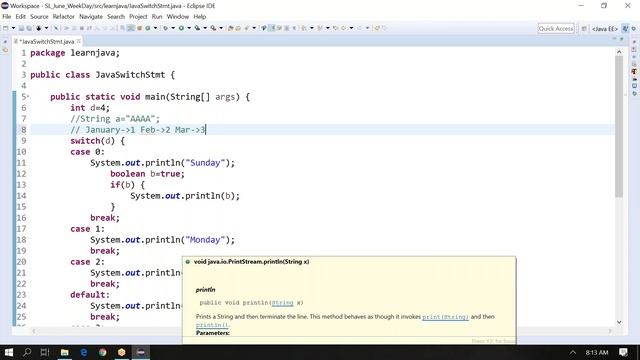Open the Project menu
The height and width of the screenshot is (360, 640).
[x=138, y=17]
